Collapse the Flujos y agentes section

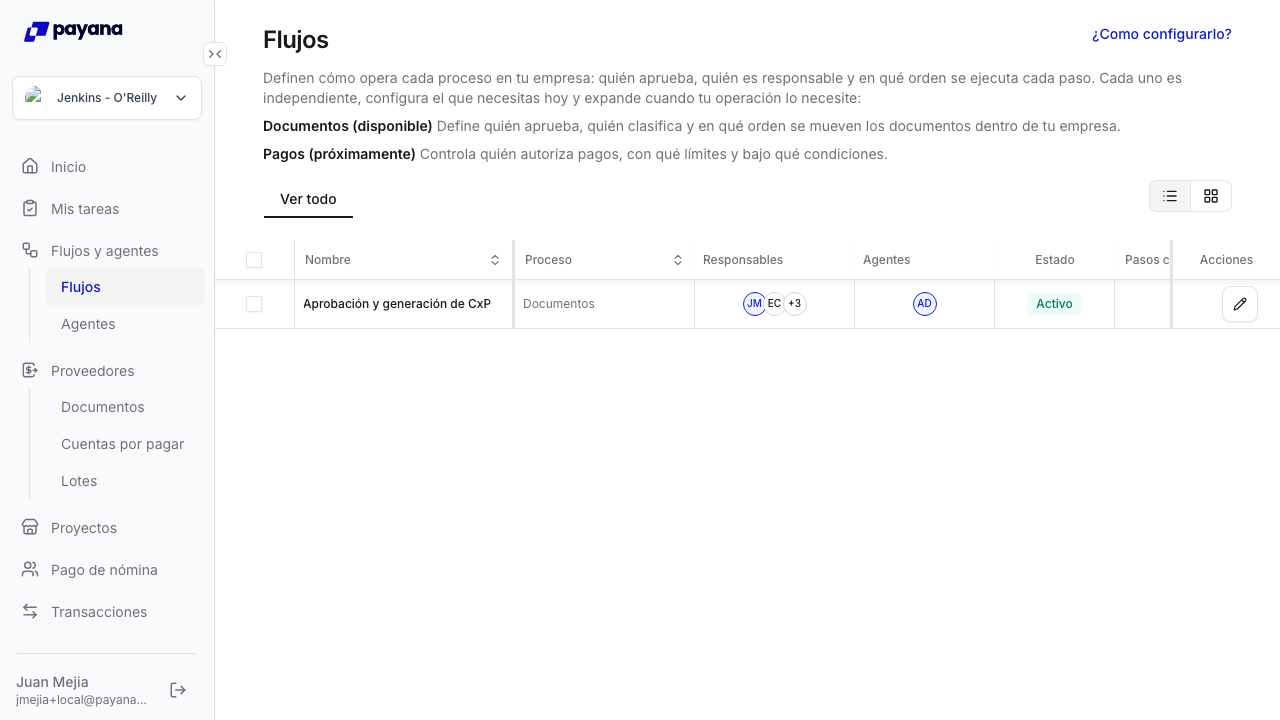pyautogui.click(x=107, y=251)
